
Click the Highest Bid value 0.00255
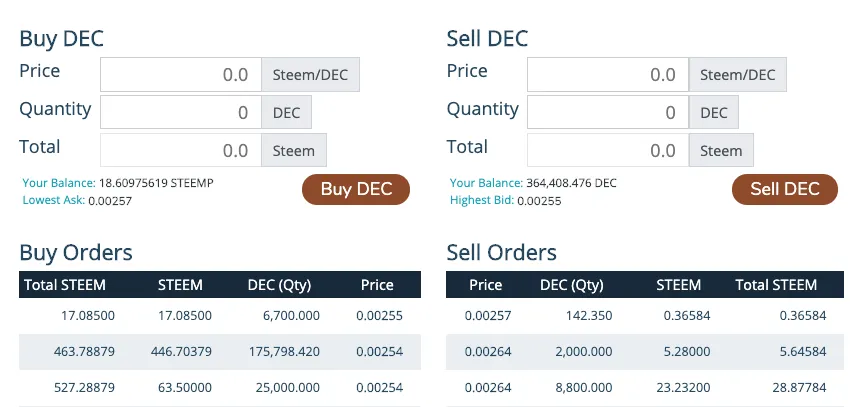coord(539,201)
